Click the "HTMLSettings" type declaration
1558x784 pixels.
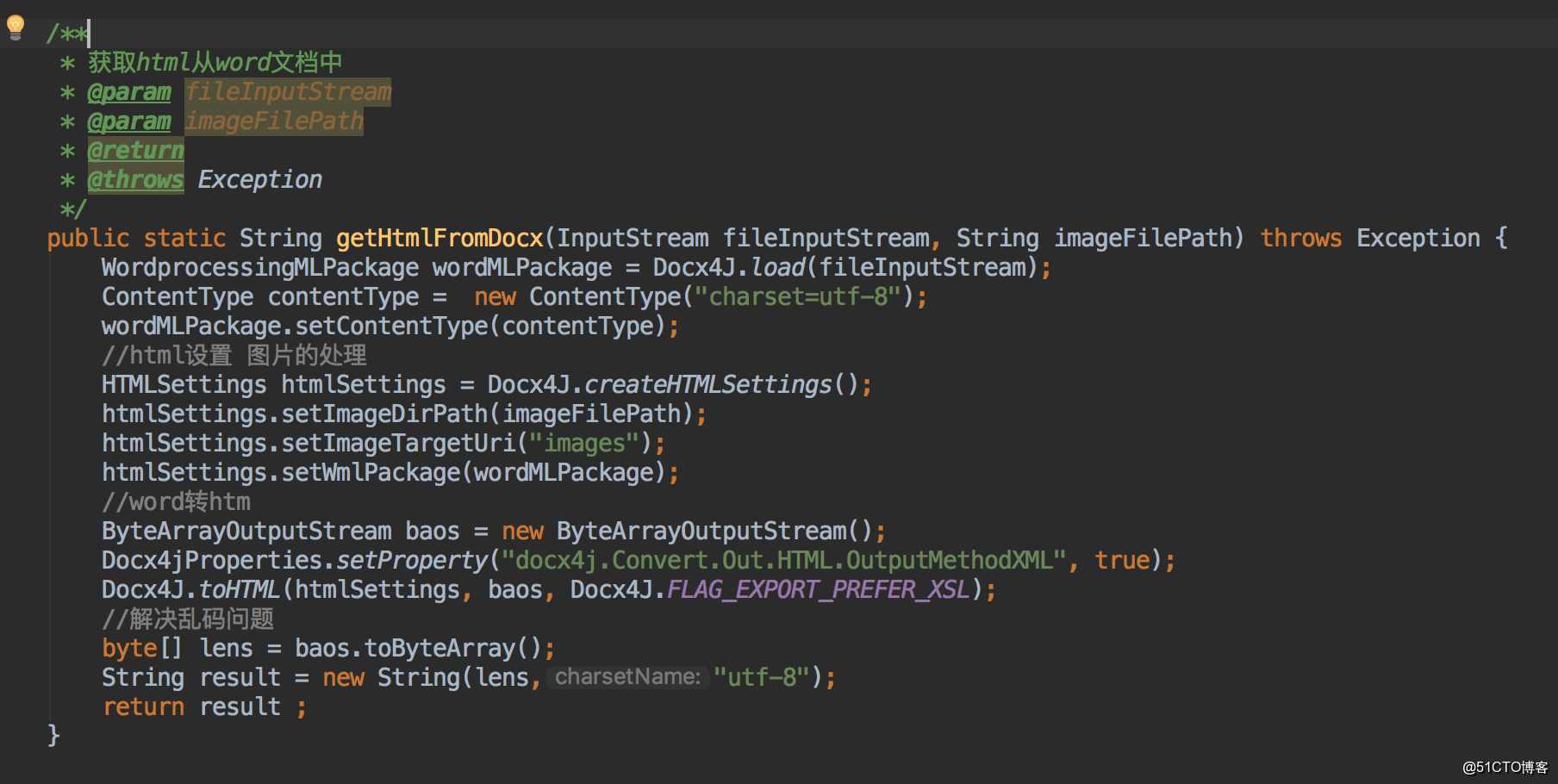184,384
